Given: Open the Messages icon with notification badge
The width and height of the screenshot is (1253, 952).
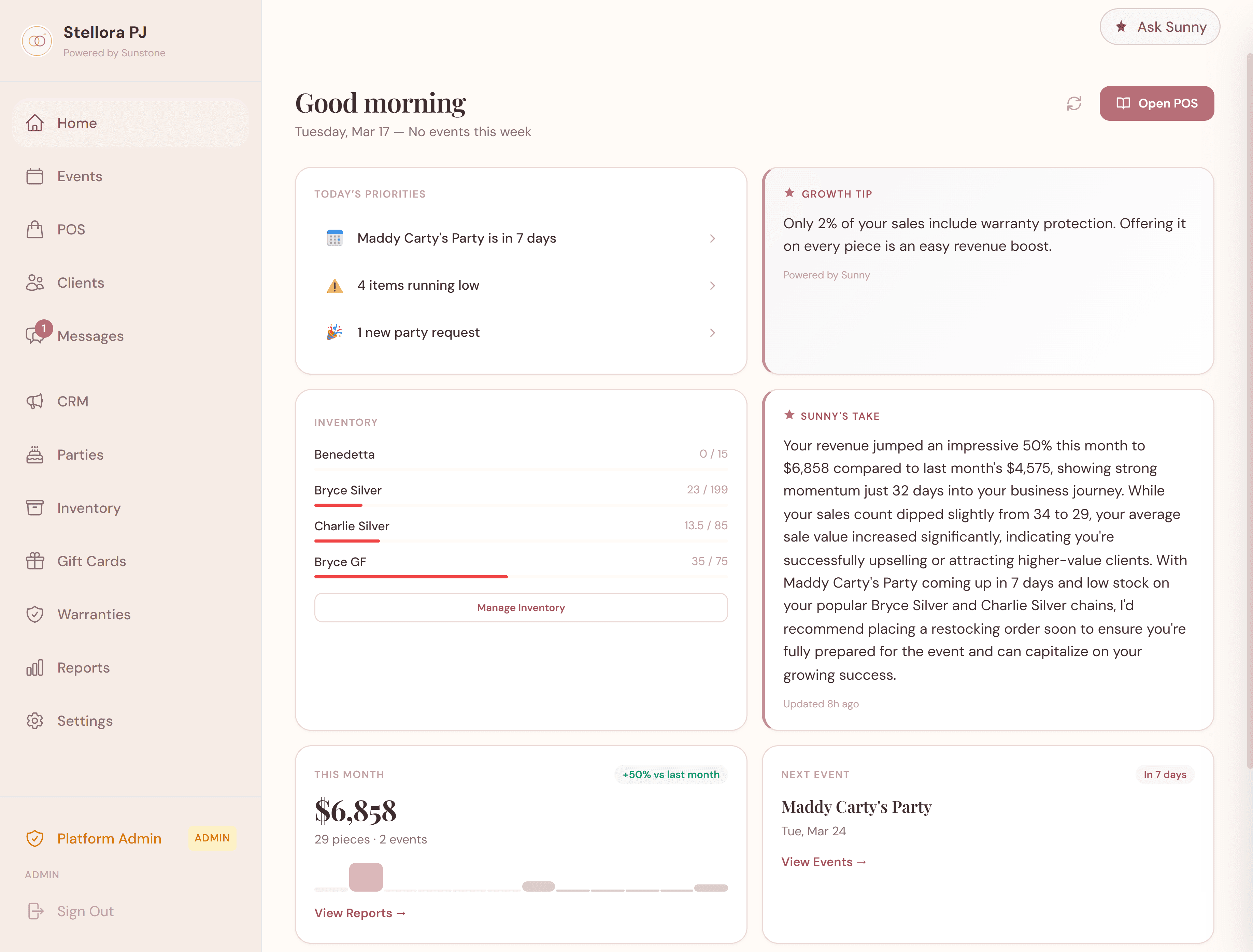Looking at the screenshot, I should click(x=35, y=335).
